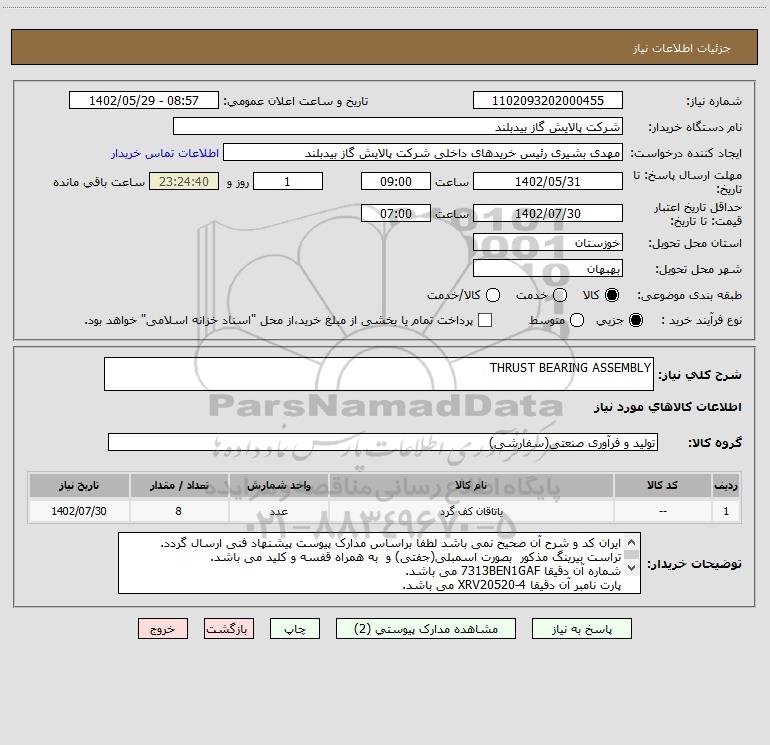
Task: Click the تعداد / مقدار column header
Action: point(179,485)
